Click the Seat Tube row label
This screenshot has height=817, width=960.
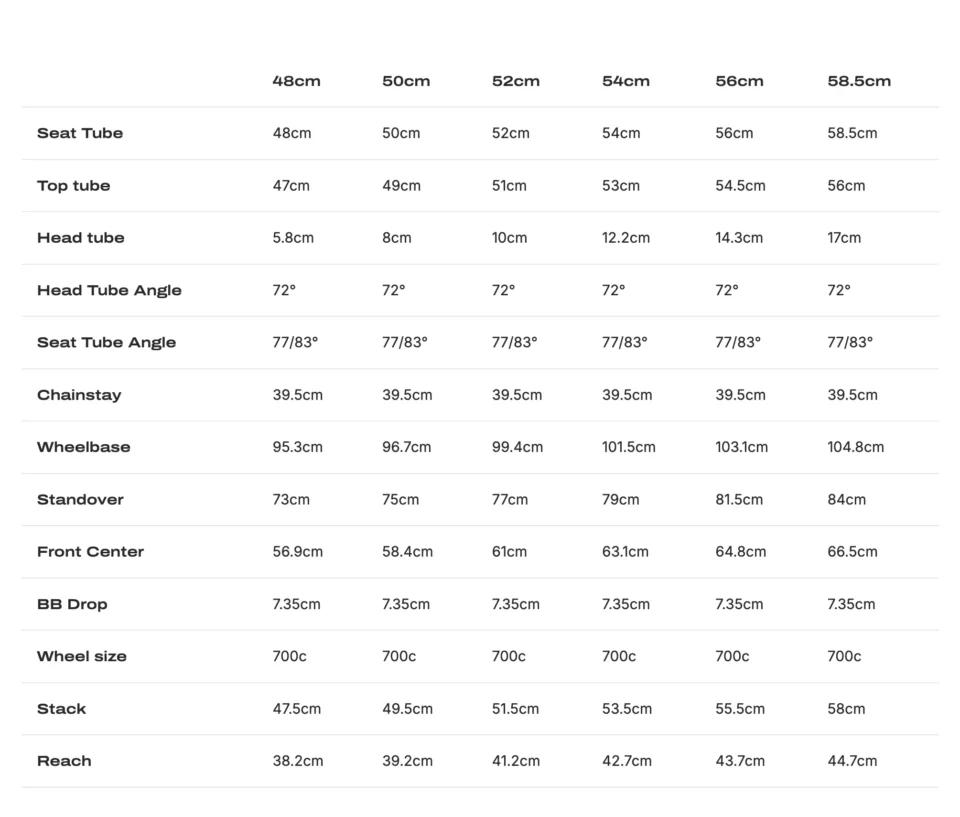tap(80, 133)
